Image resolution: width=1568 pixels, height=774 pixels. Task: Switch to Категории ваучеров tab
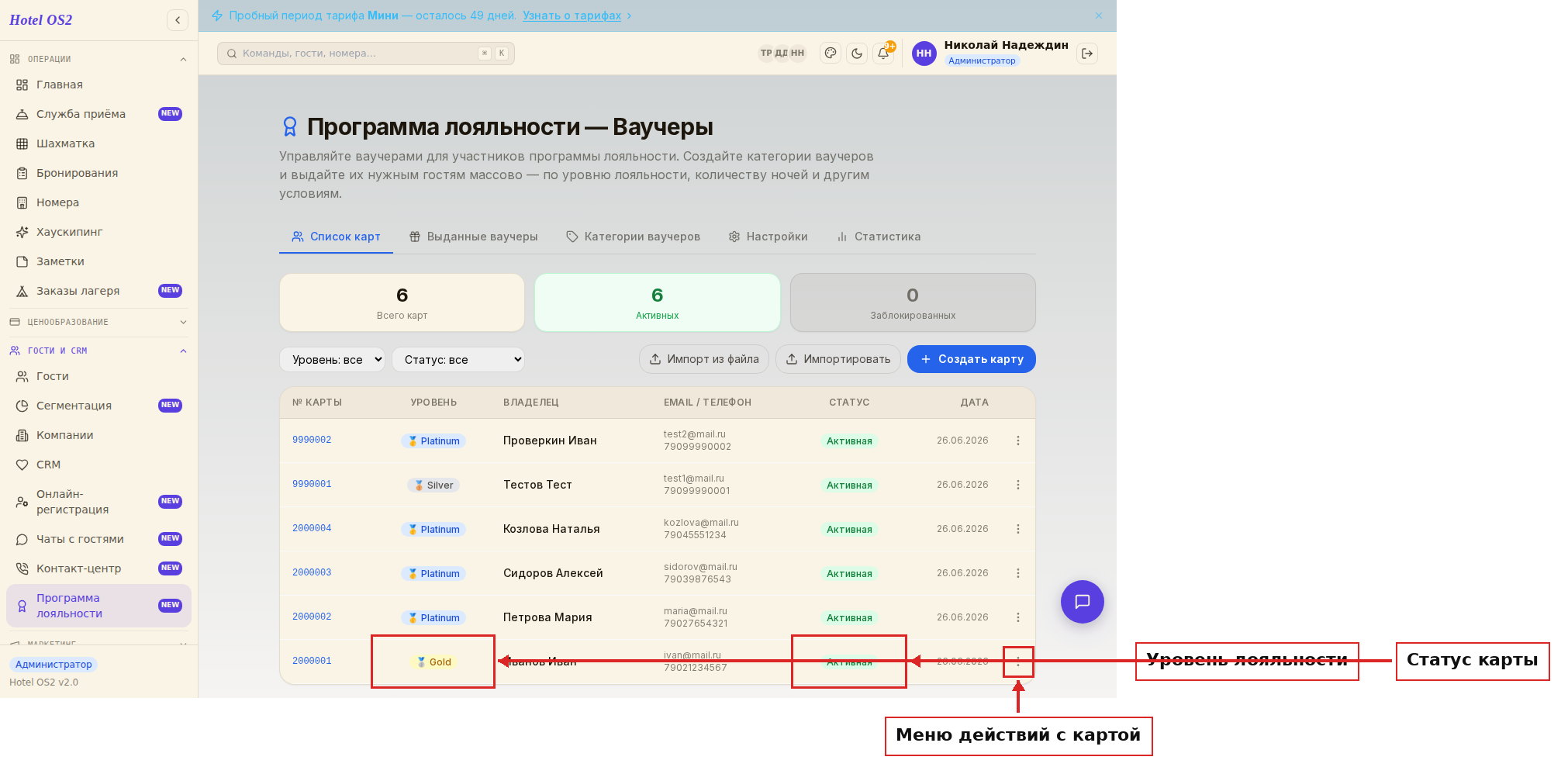(633, 237)
